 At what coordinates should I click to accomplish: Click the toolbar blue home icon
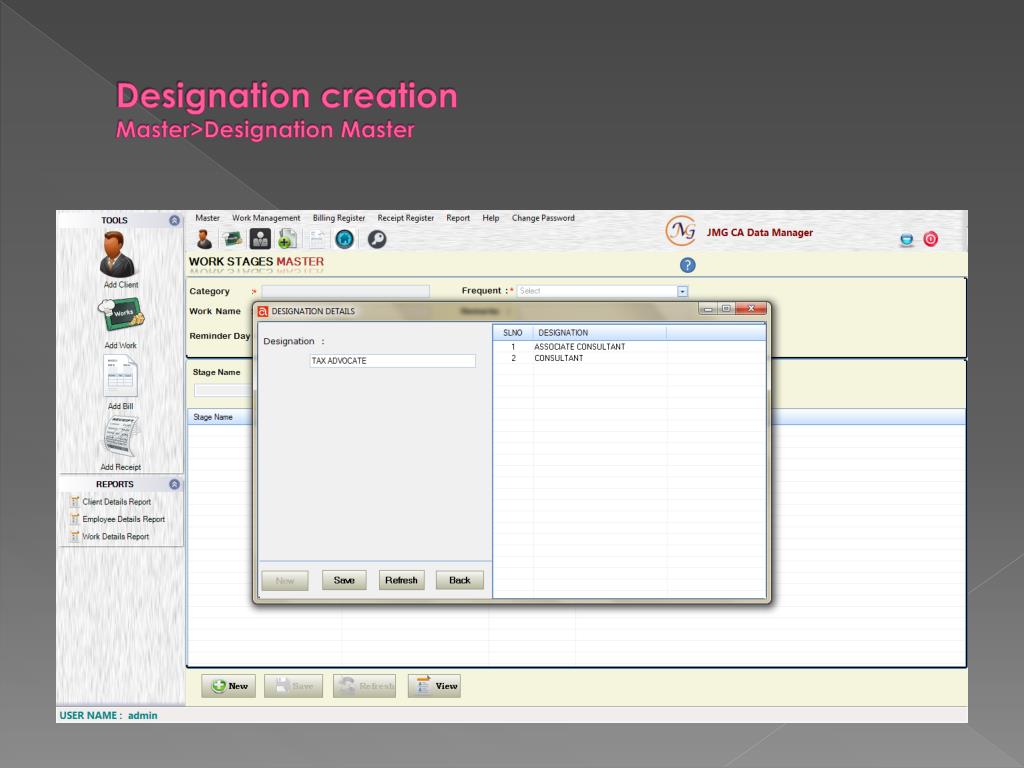coord(345,240)
